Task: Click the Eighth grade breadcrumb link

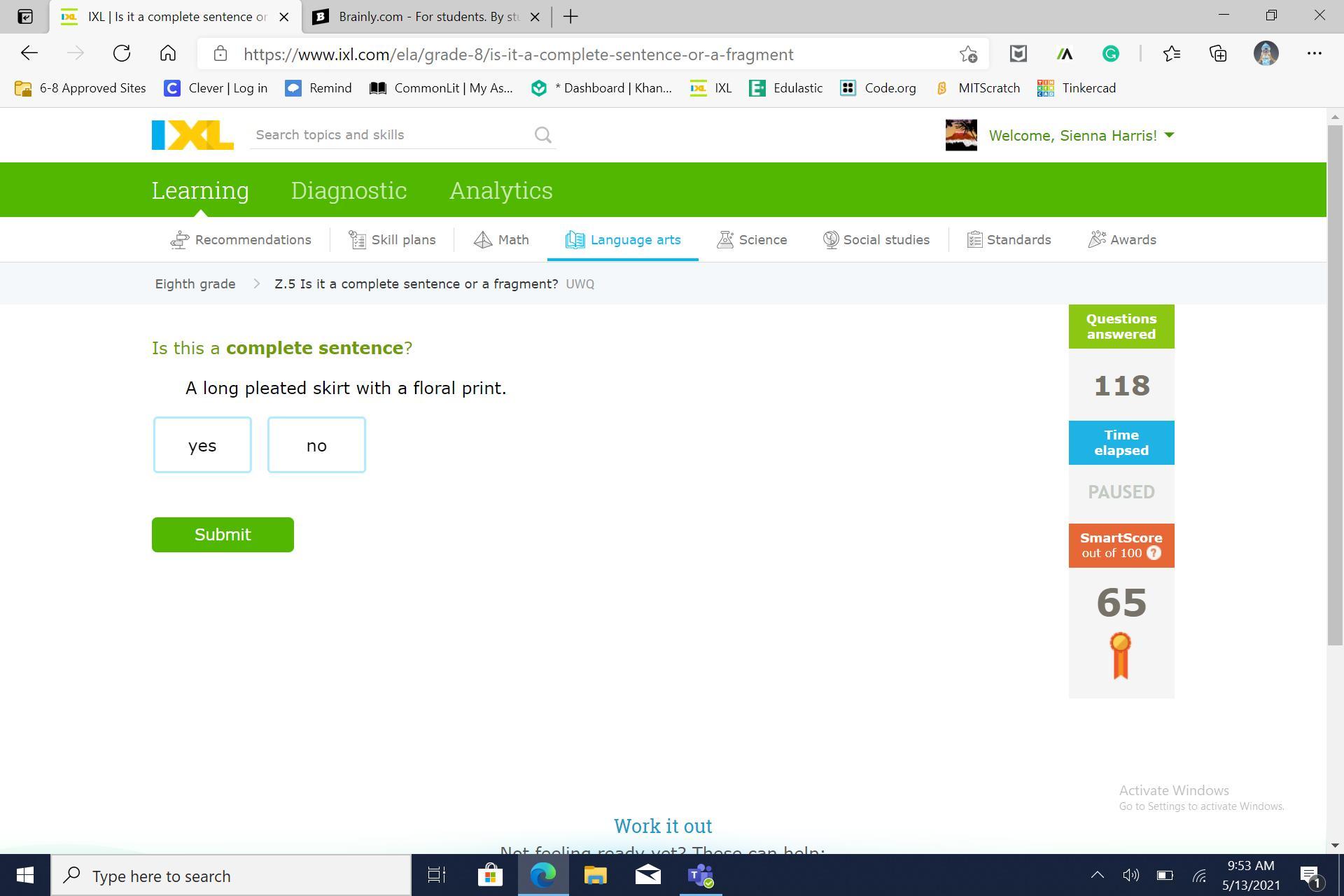Action: pos(195,284)
